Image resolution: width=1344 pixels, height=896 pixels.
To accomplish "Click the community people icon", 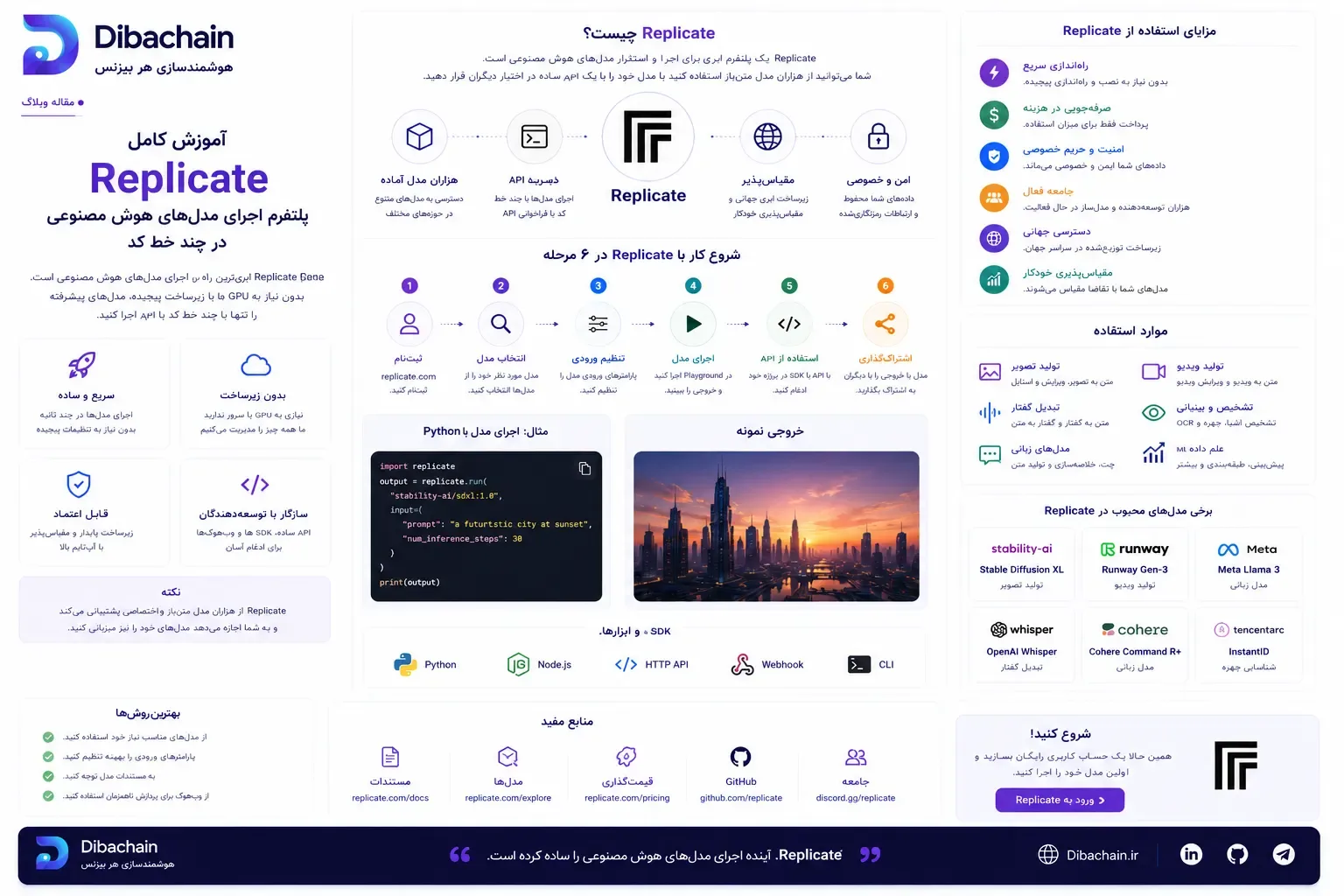I will pyautogui.click(x=856, y=757).
